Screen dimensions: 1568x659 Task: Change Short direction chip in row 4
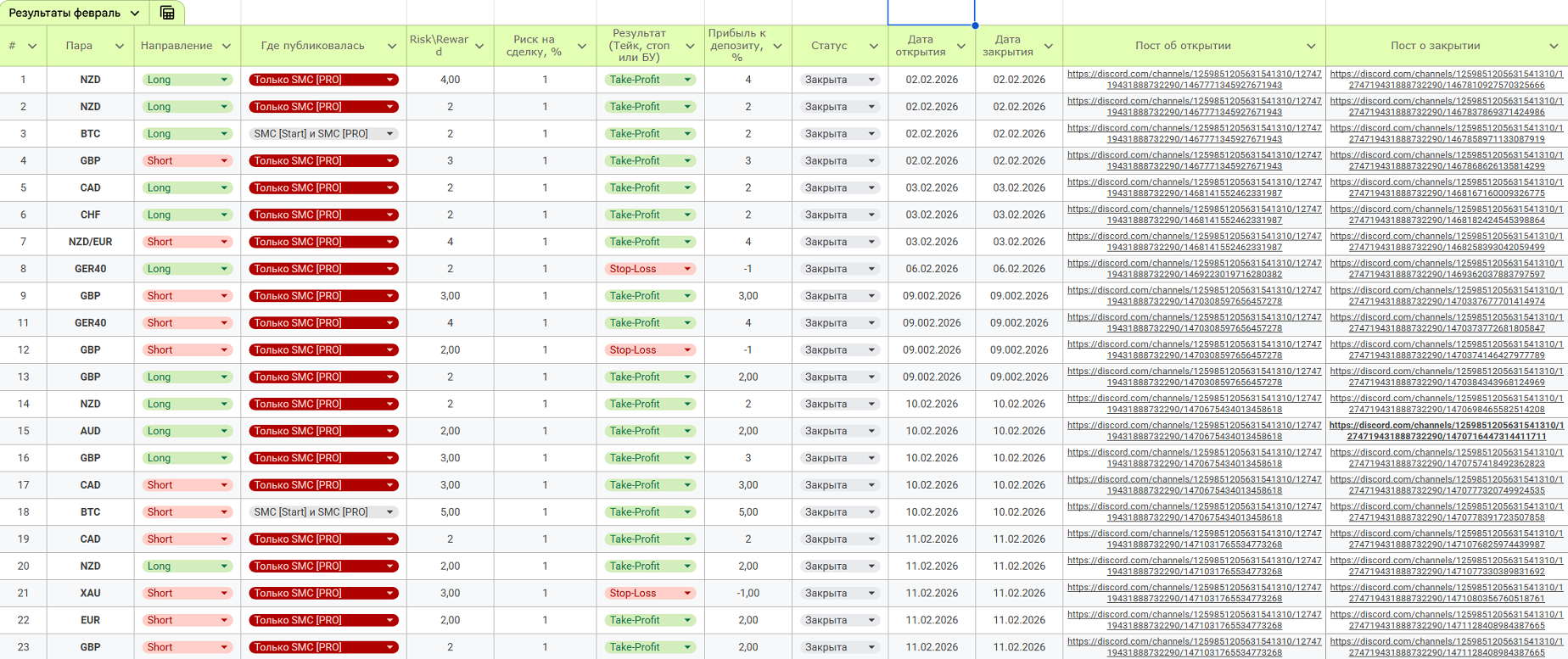pos(187,160)
